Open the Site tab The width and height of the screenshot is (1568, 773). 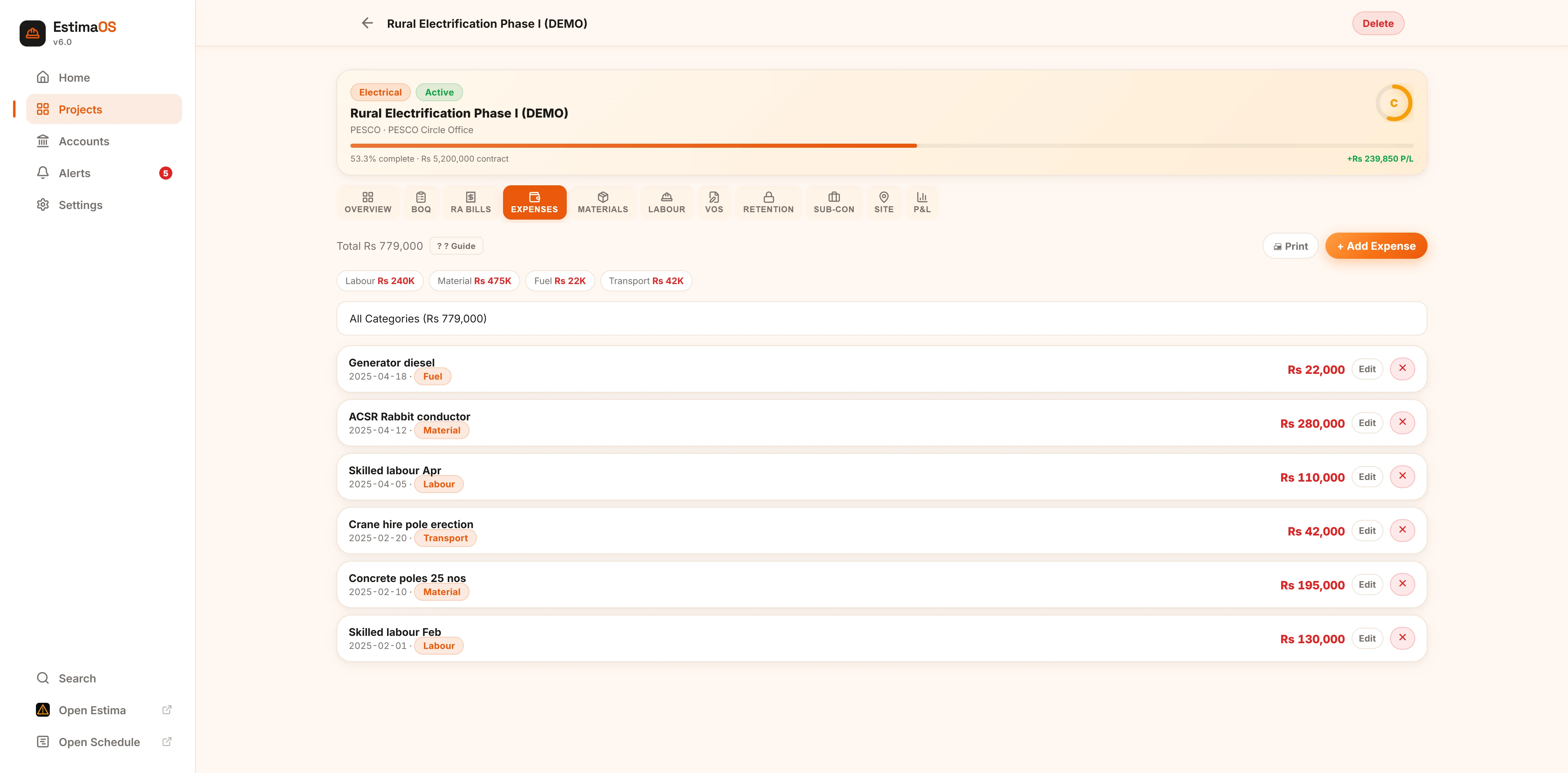(x=884, y=202)
